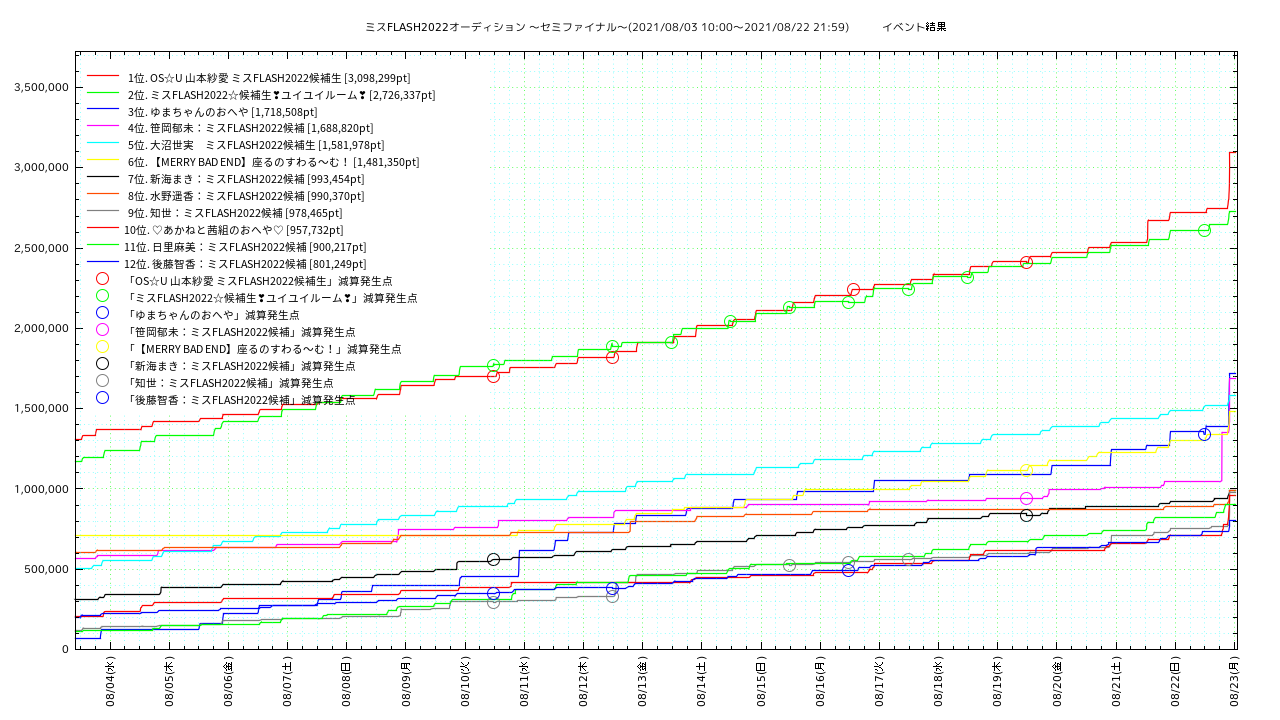Click the black circle icon for 新海まき 減算発生点
Viewport: 1280px width, 720px height.
point(102,365)
